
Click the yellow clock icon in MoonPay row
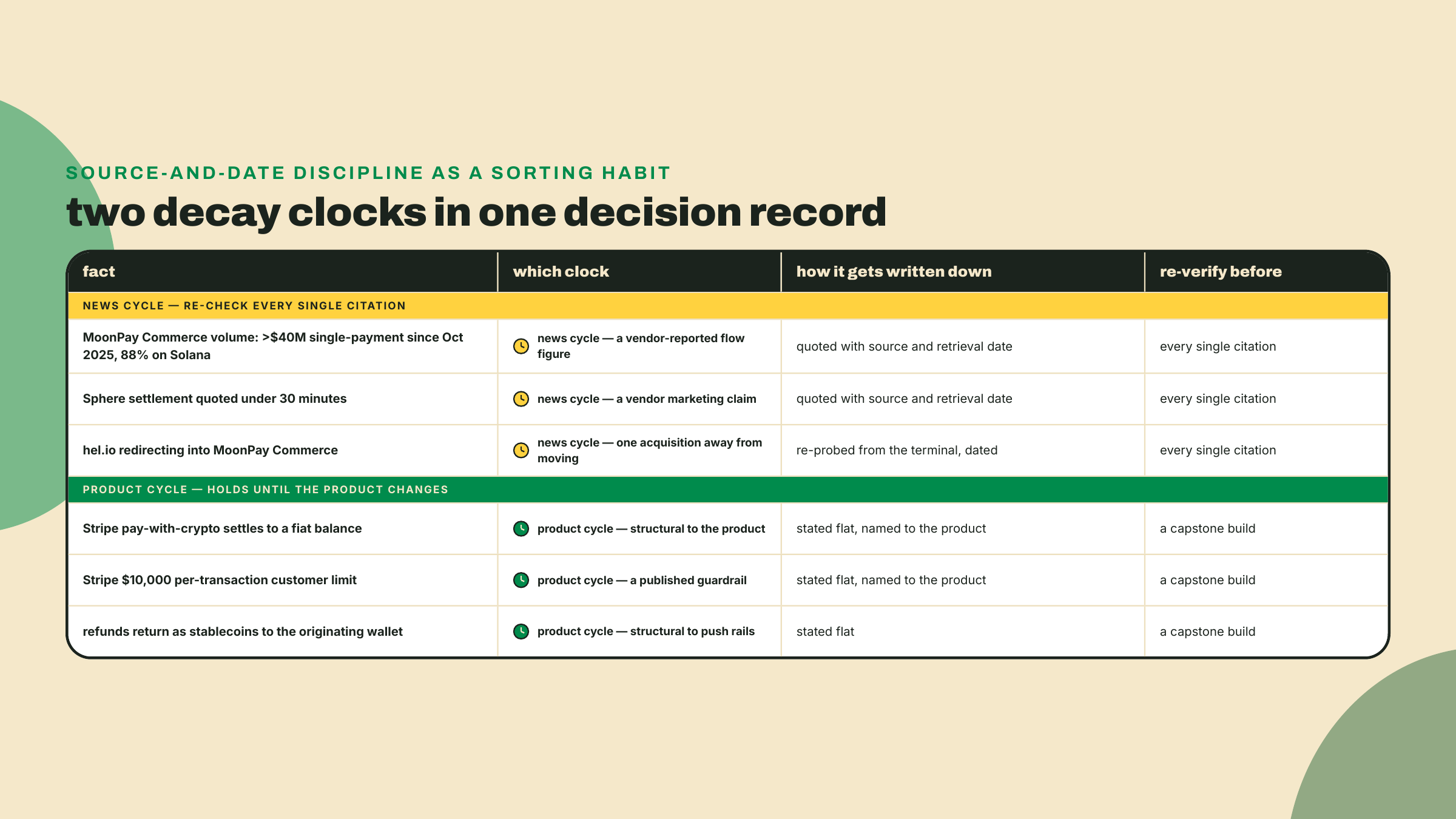(521, 346)
